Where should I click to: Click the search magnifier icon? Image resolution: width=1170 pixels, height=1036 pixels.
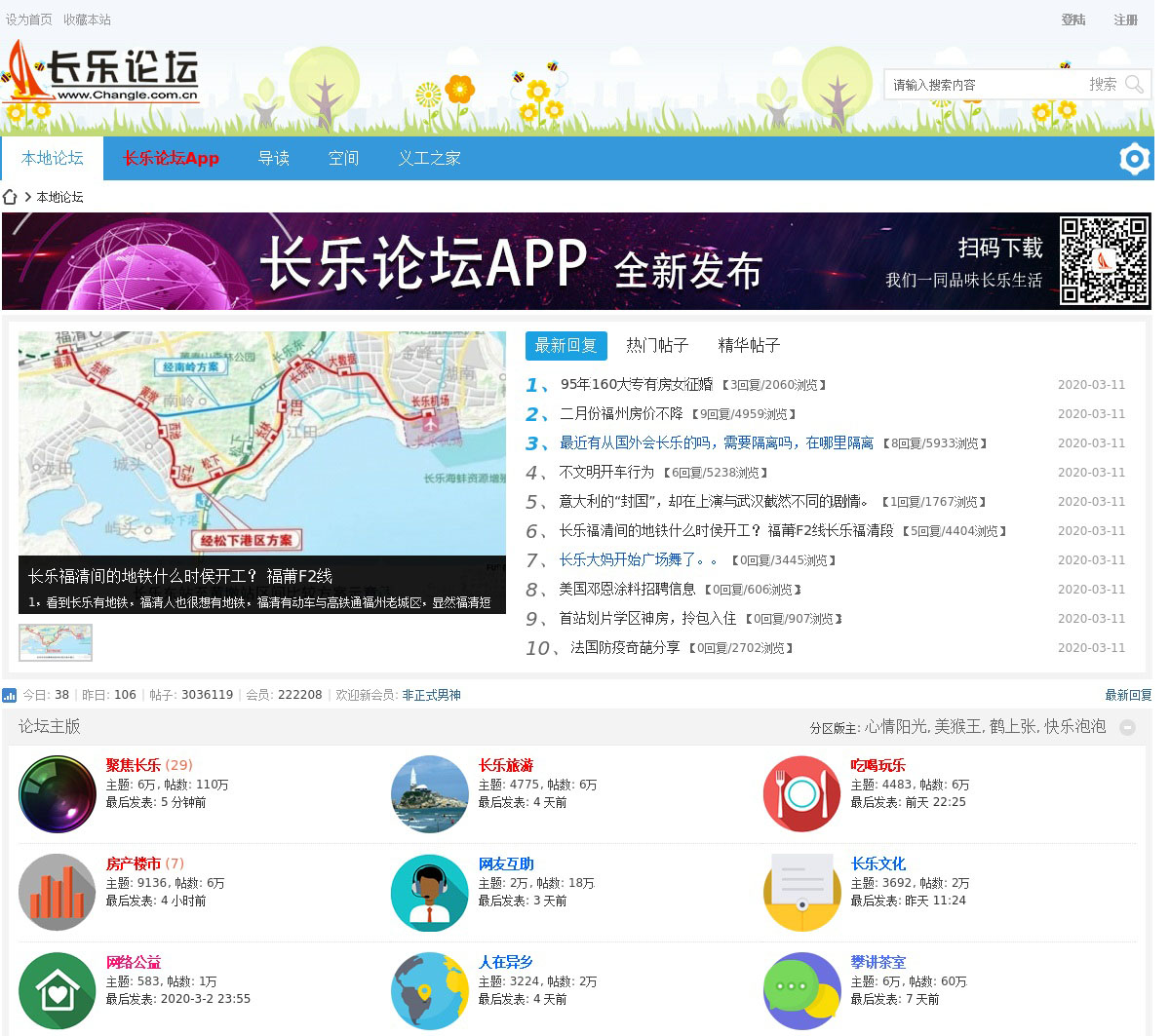click(x=1133, y=85)
